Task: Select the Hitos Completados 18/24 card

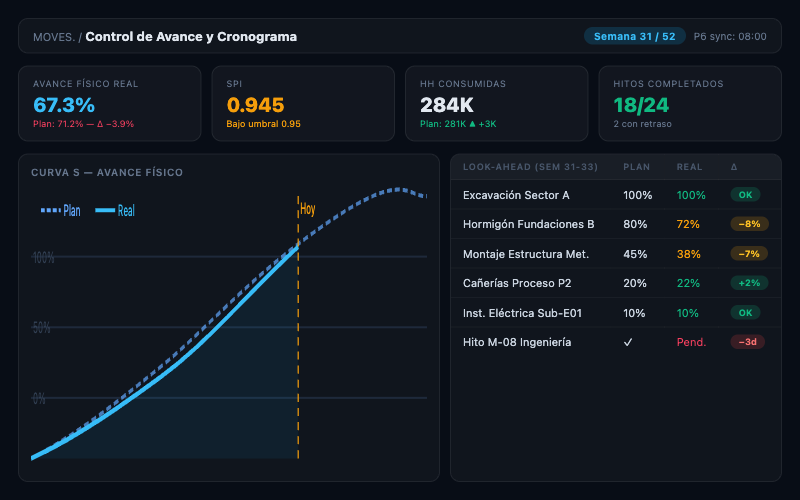Action: [x=690, y=104]
